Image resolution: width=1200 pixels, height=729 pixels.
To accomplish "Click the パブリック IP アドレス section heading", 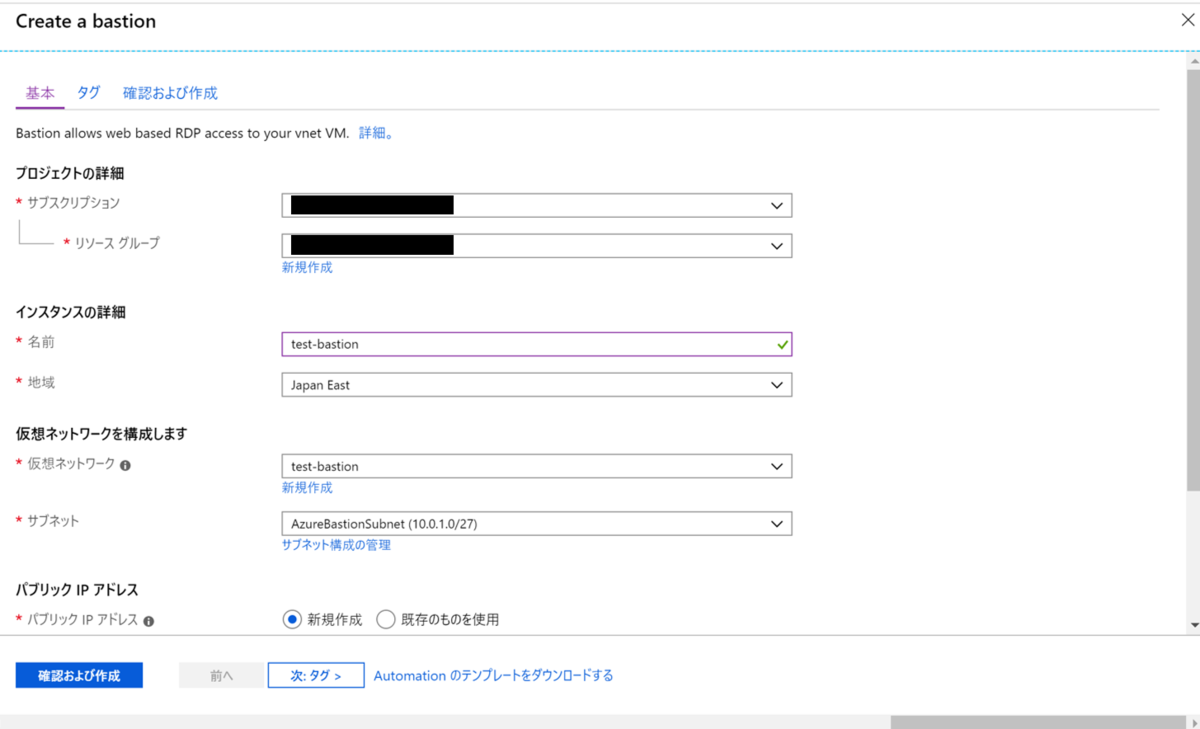I will 77,589.
